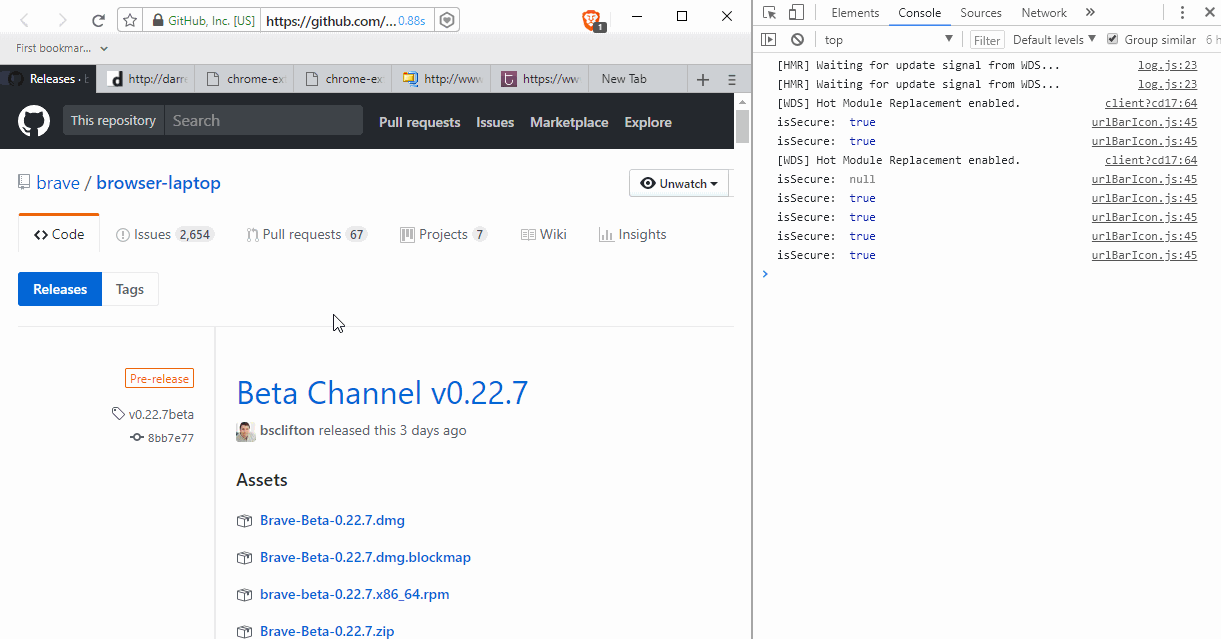Image resolution: width=1221 pixels, height=639 pixels.
Task: Open the repository Code tab
Action: click(x=58, y=234)
